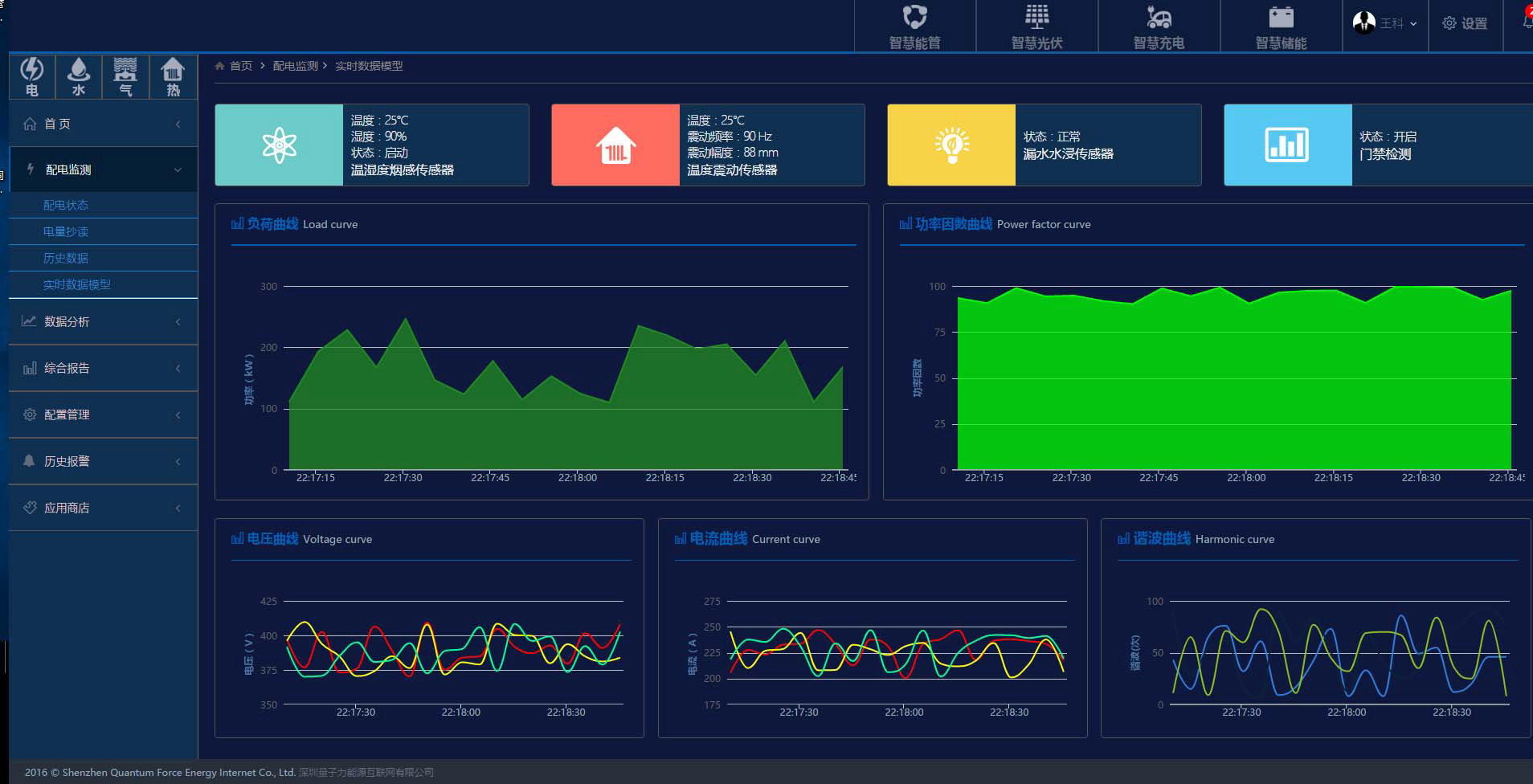Select the electricity (电) energy icon

point(32,77)
